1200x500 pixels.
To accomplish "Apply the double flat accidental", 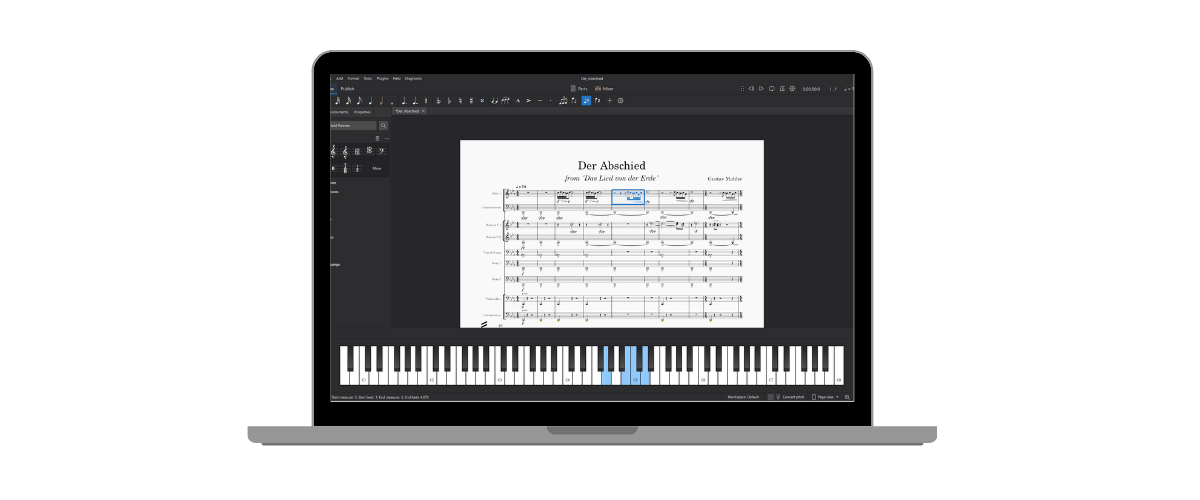I will click(x=438, y=100).
